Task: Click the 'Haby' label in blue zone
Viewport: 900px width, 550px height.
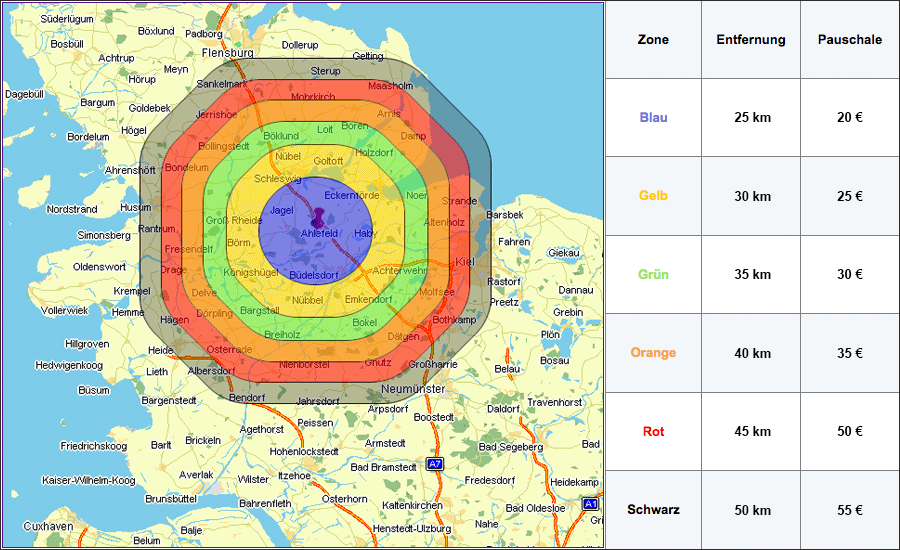Action: [365, 234]
